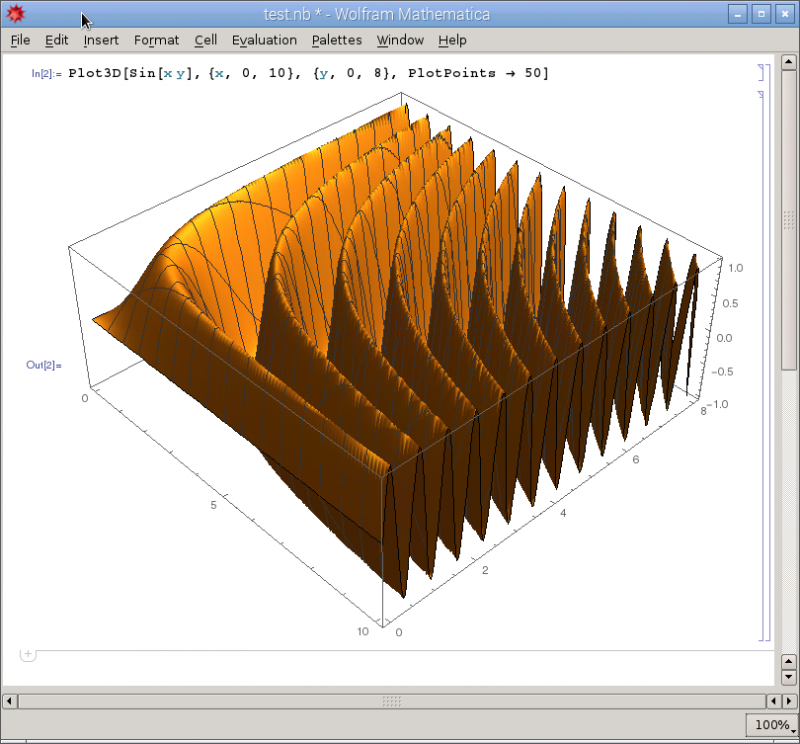
Task: Click the 5 tick label on x axis
Action: pos(213,505)
